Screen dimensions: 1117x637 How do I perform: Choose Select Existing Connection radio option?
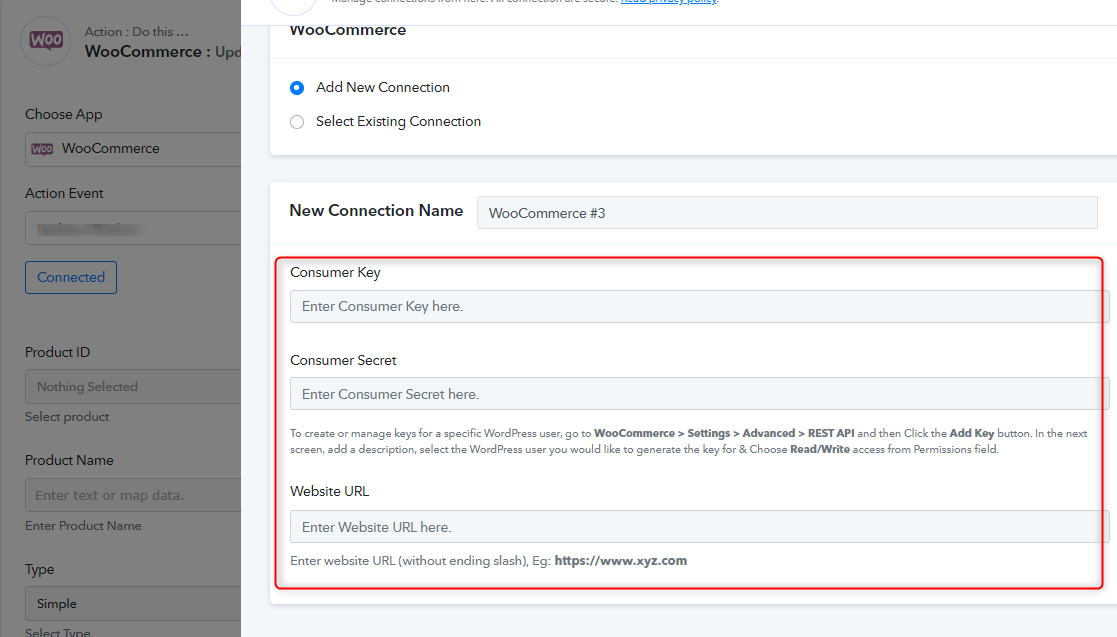click(x=297, y=122)
